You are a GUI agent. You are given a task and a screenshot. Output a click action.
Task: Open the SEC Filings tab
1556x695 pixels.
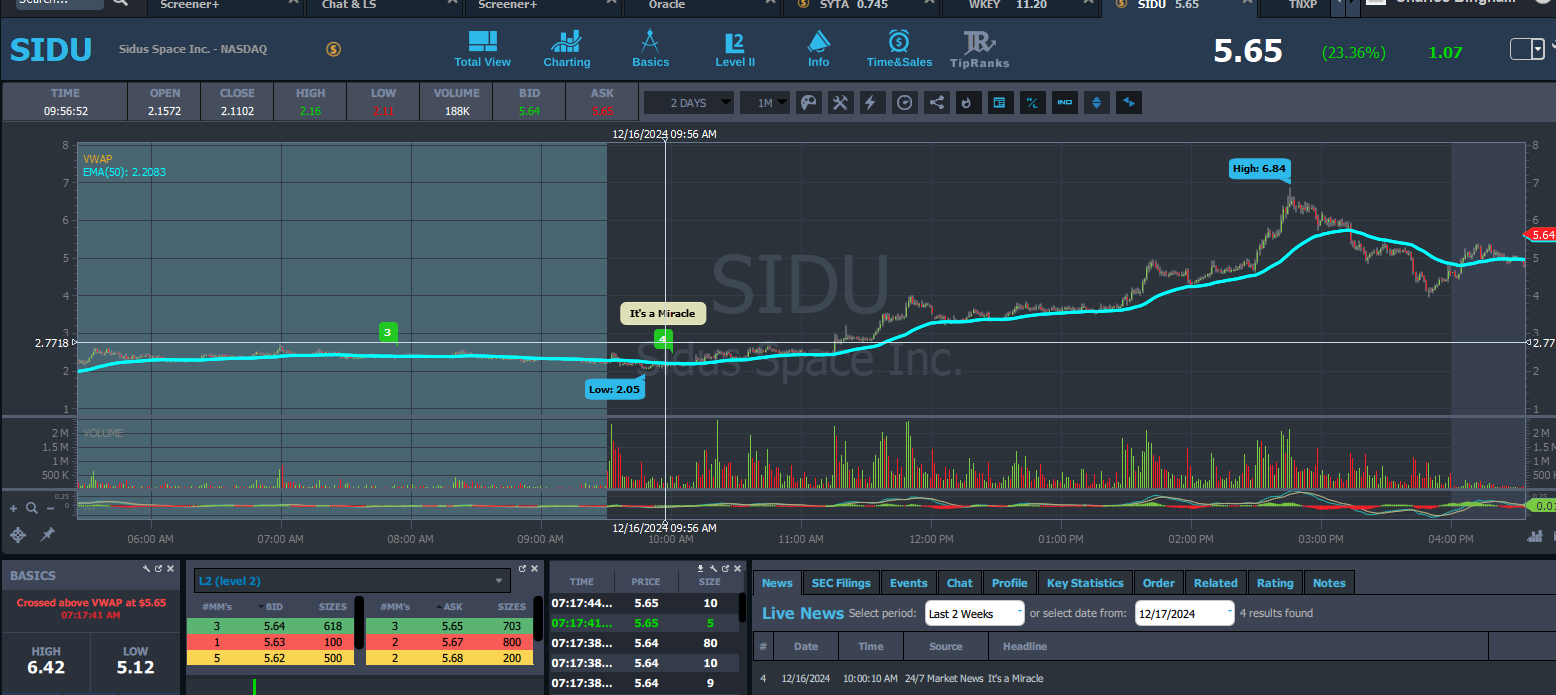[841, 583]
